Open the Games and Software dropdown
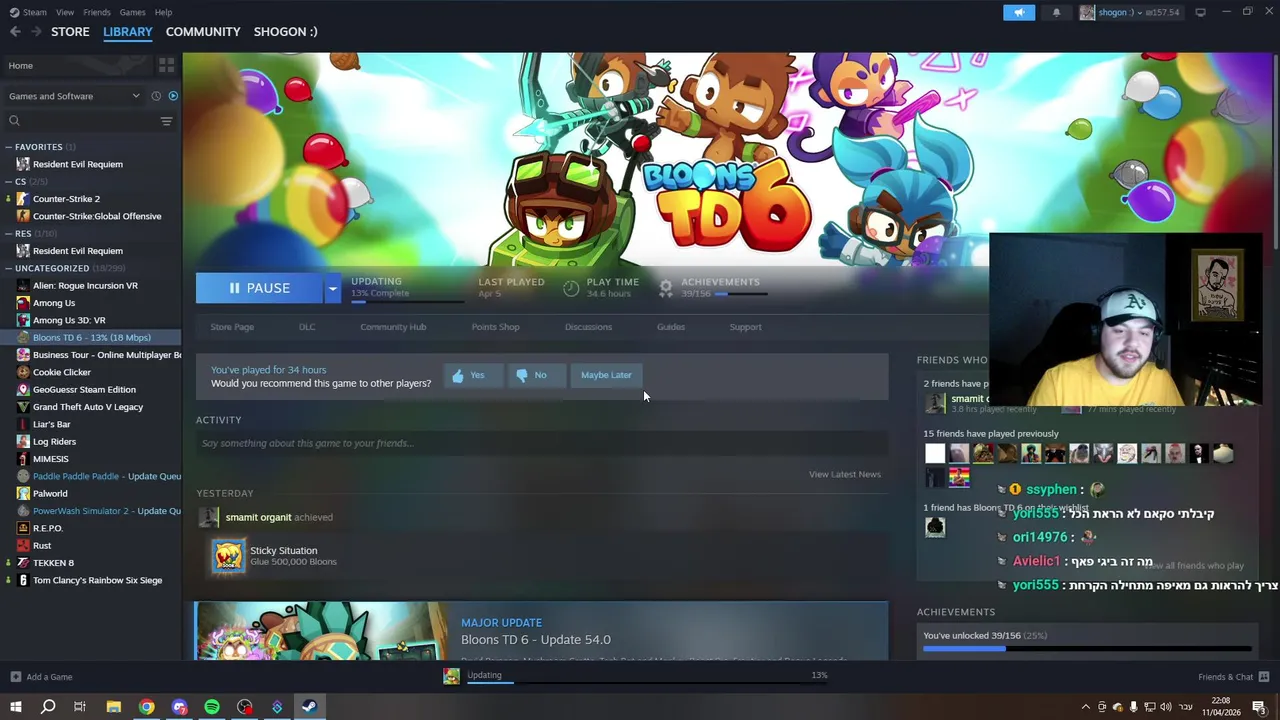Viewport: 1280px width, 720px height. [74, 96]
